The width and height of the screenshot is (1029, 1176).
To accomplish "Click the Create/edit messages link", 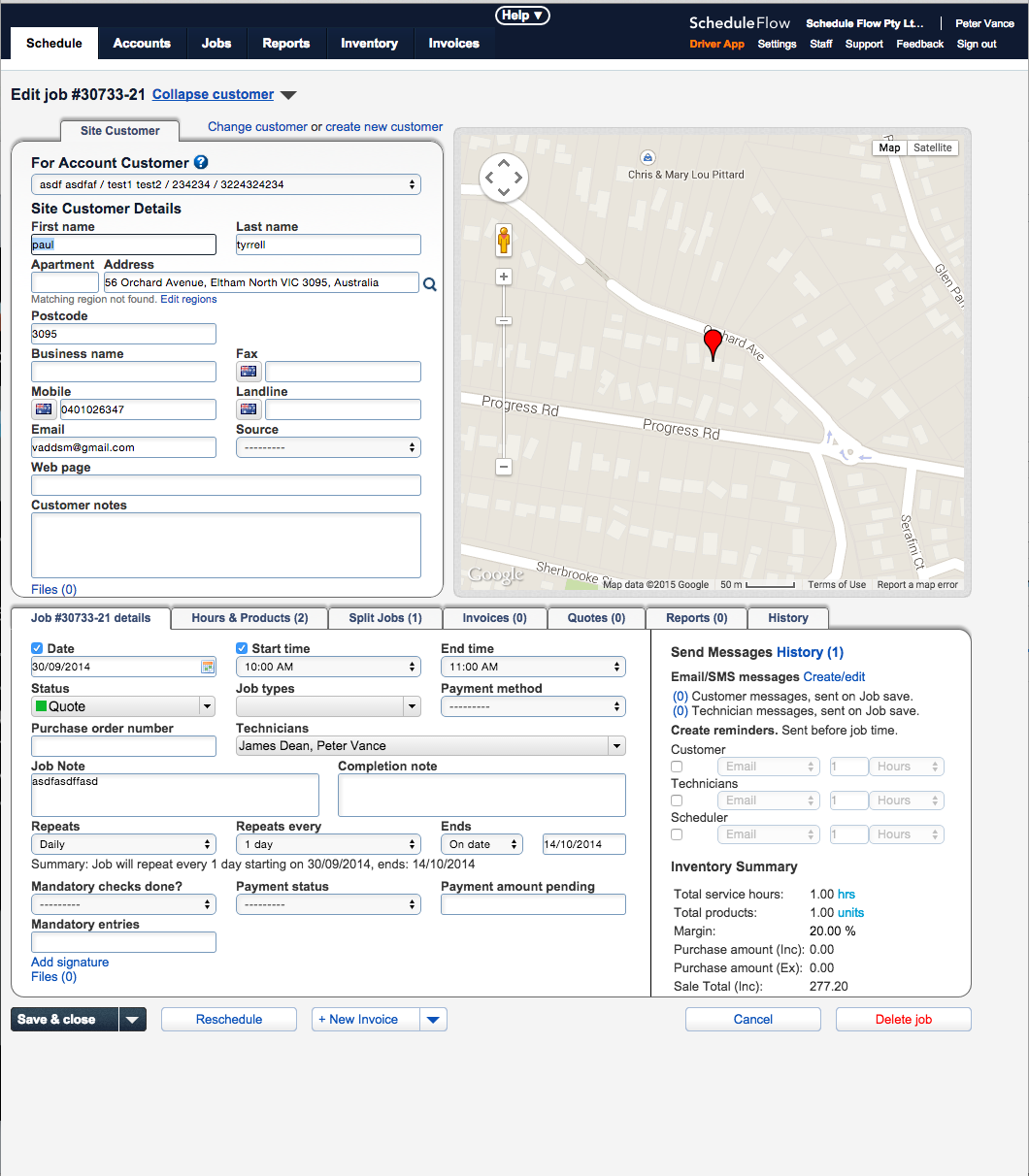I will [x=834, y=677].
